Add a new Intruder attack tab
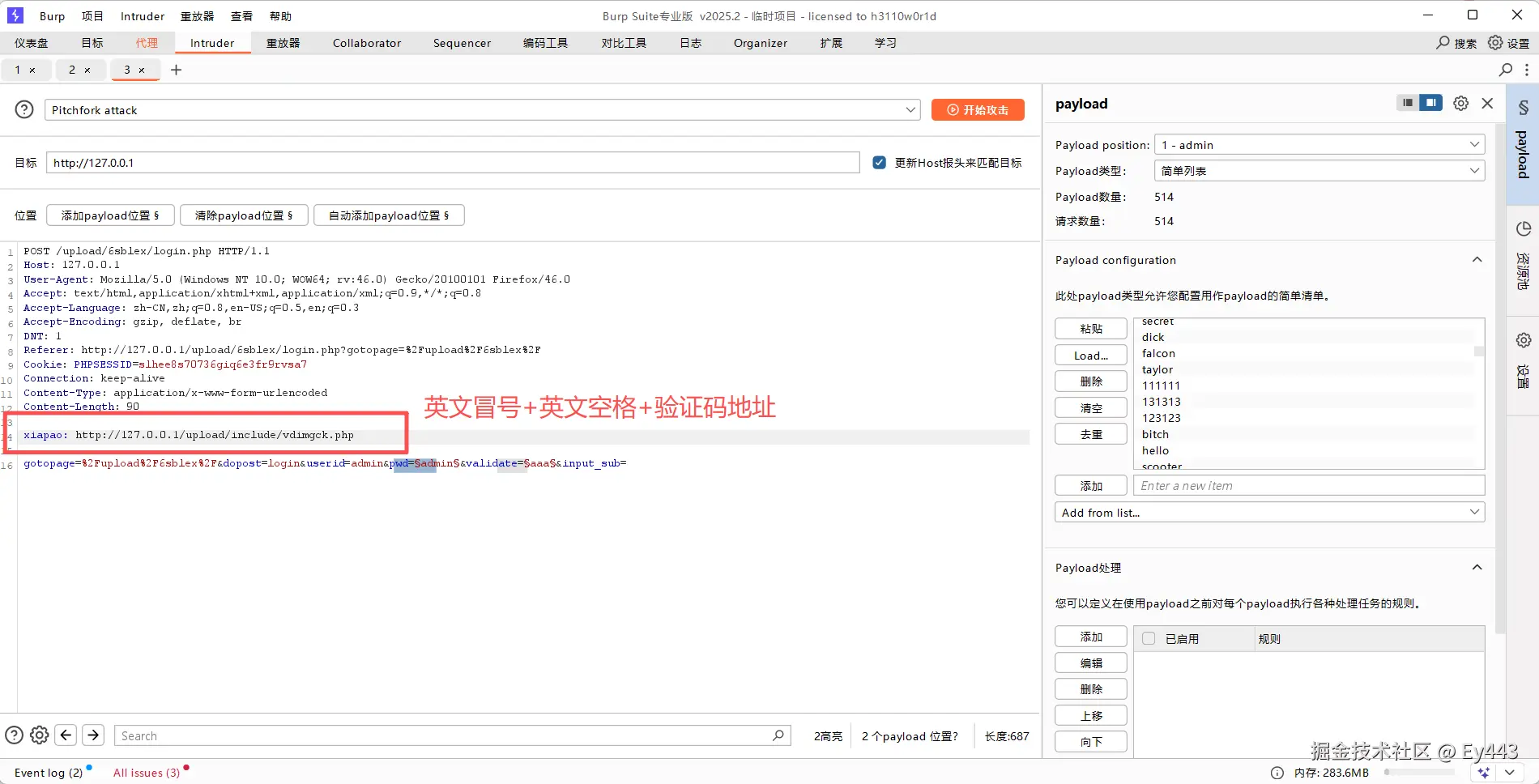This screenshot has height=784, width=1539. pyautogui.click(x=176, y=70)
